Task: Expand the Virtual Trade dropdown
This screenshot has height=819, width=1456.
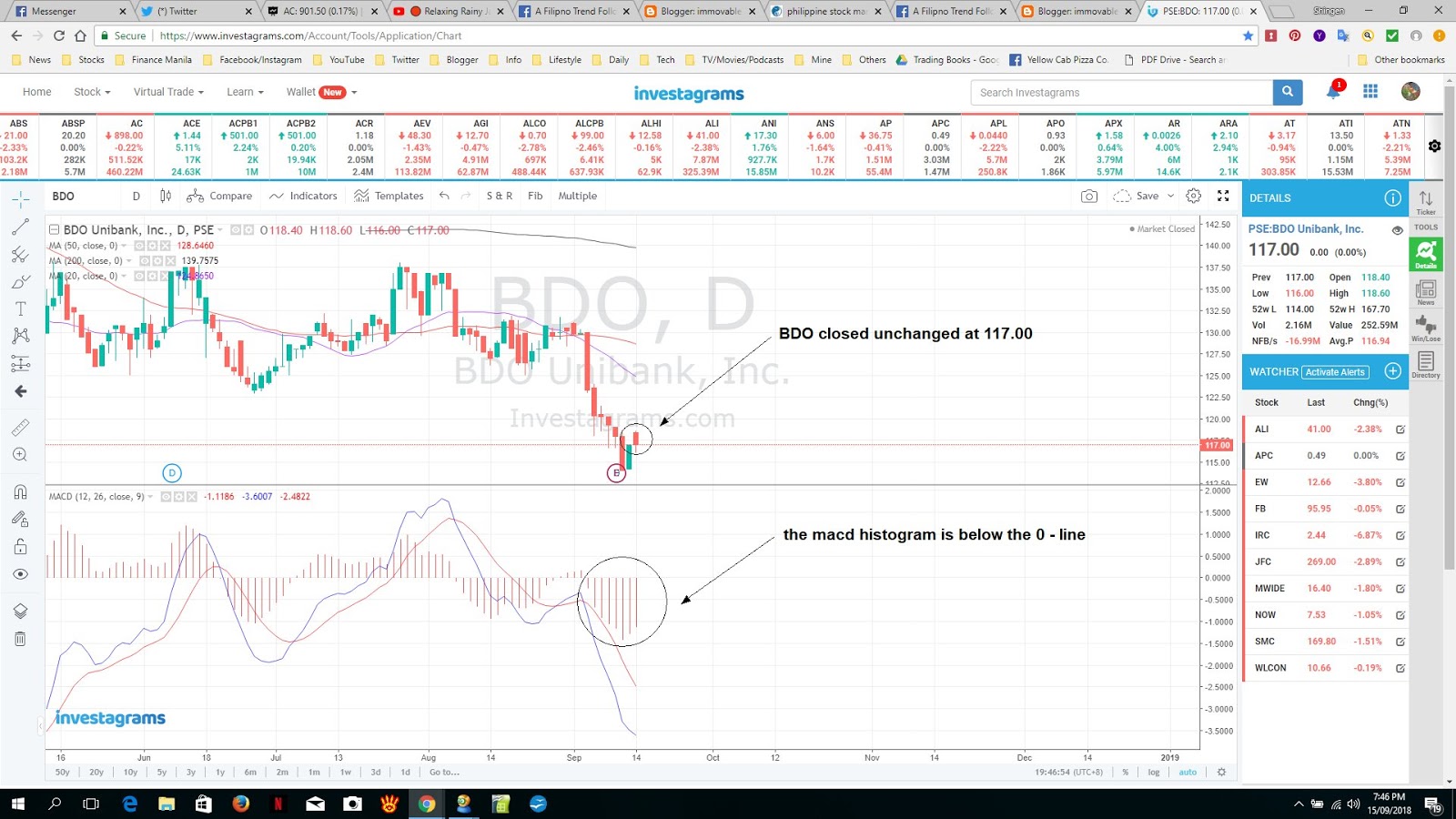Action: coord(168,92)
